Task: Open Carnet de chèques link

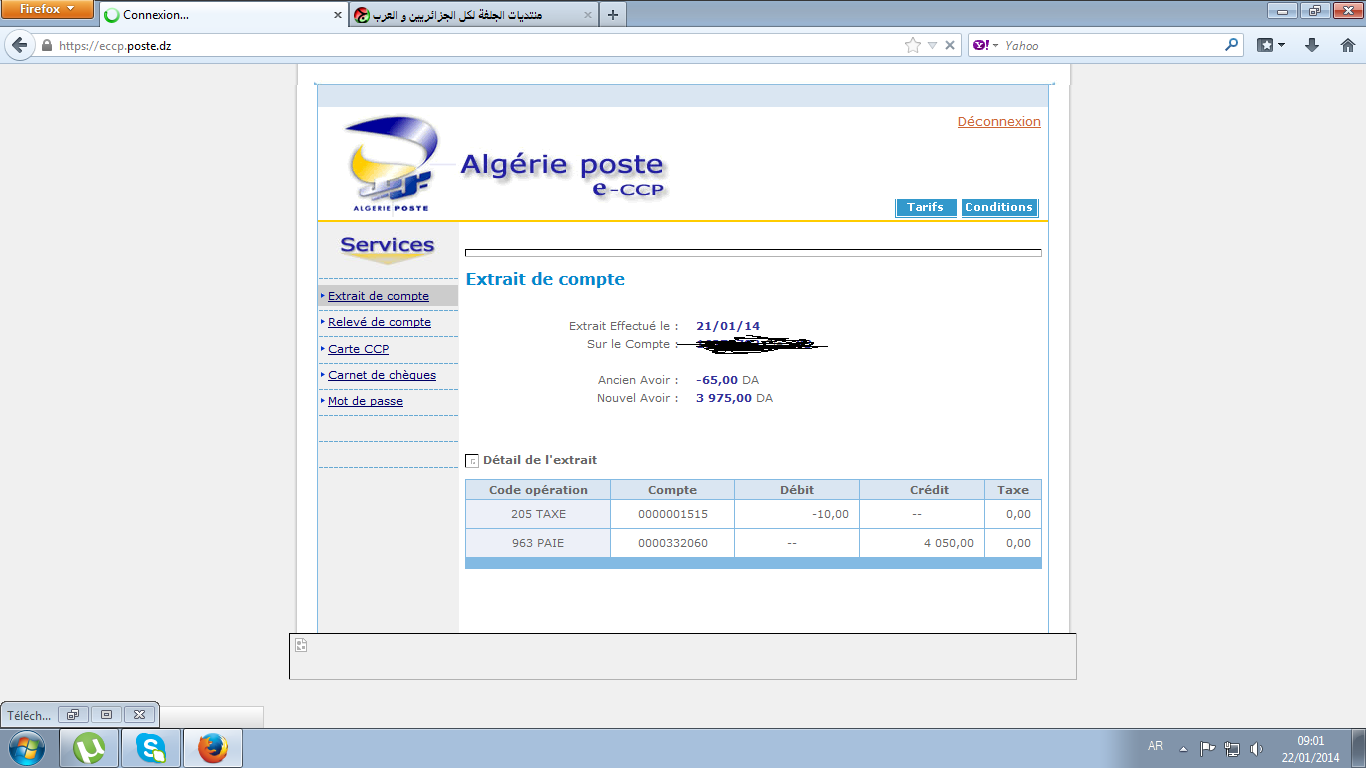Action: tap(382, 375)
